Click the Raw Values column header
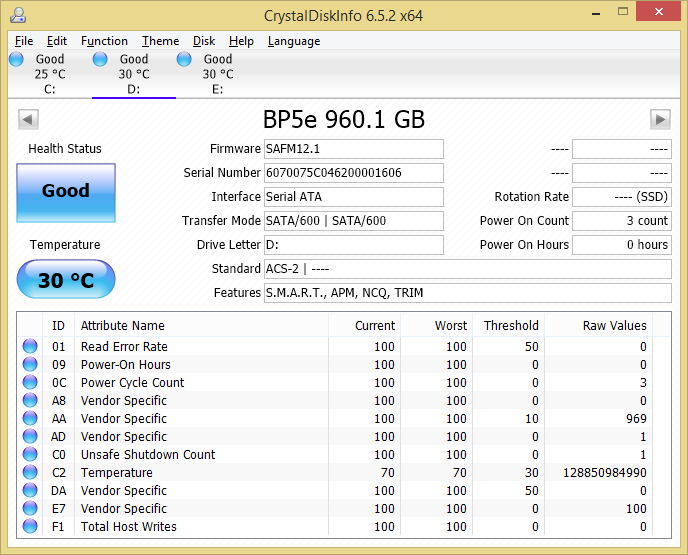Image resolution: width=688 pixels, height=555 pixels. (614, 325)
